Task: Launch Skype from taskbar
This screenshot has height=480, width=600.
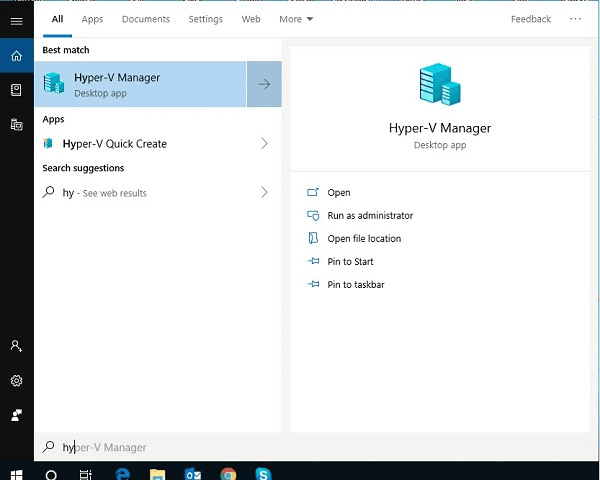Action: (263, 474)
